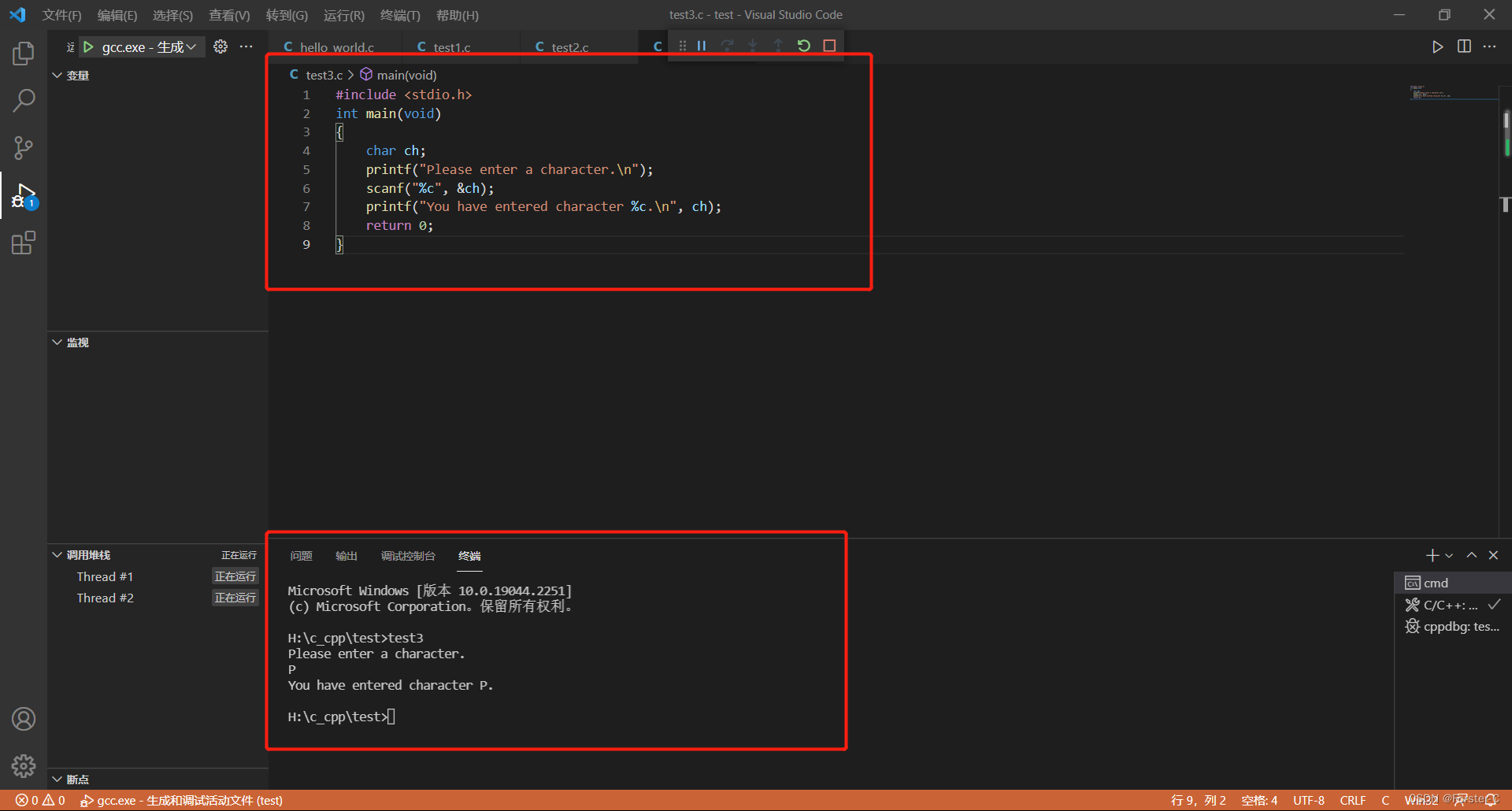Open new terminal profile dropdown arrow
This screenshot has height=811, width=1512.
click(1449, 555)
